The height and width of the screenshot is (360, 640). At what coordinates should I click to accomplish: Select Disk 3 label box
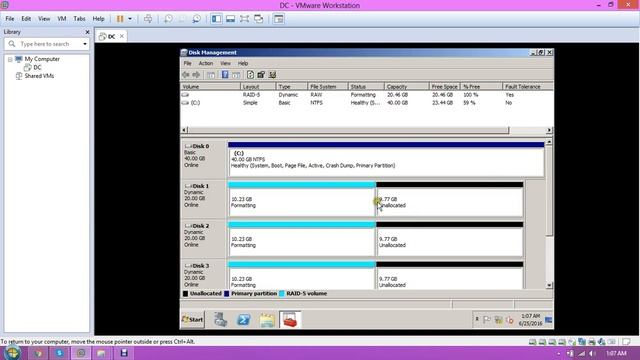[203, 275]
